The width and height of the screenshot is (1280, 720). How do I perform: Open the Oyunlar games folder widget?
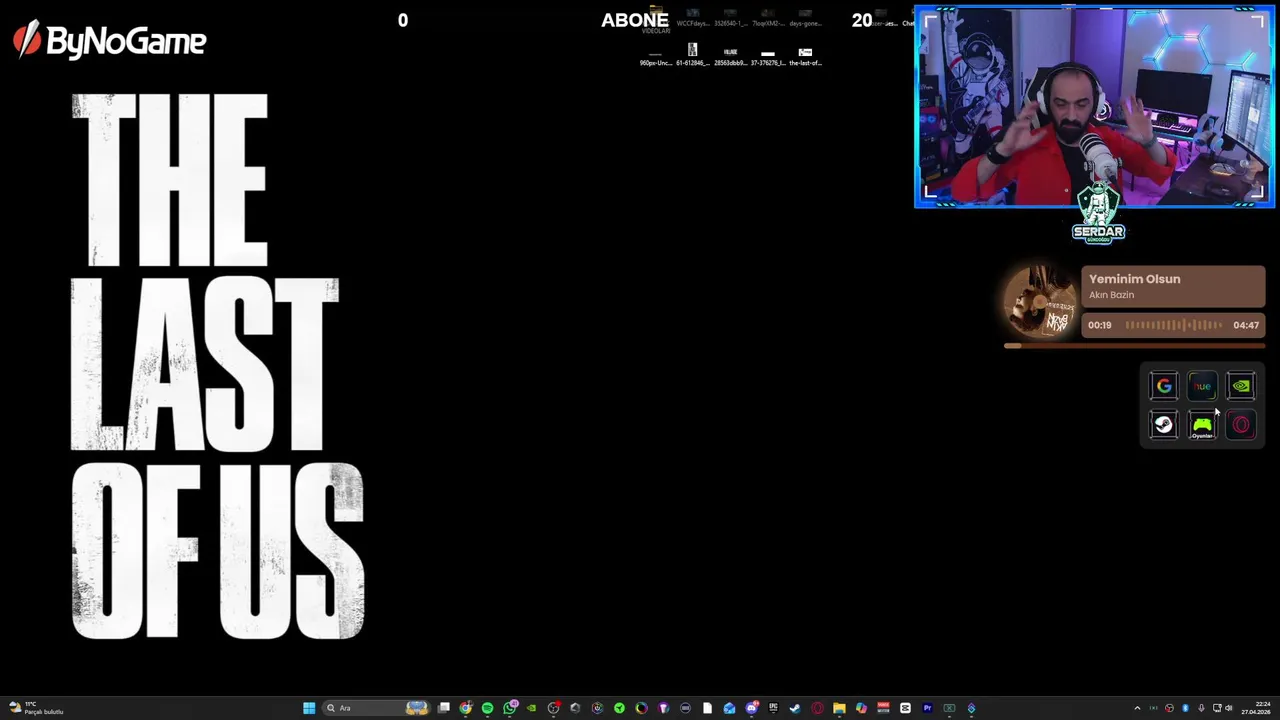pyautogui.click(x=1202, y=425)
